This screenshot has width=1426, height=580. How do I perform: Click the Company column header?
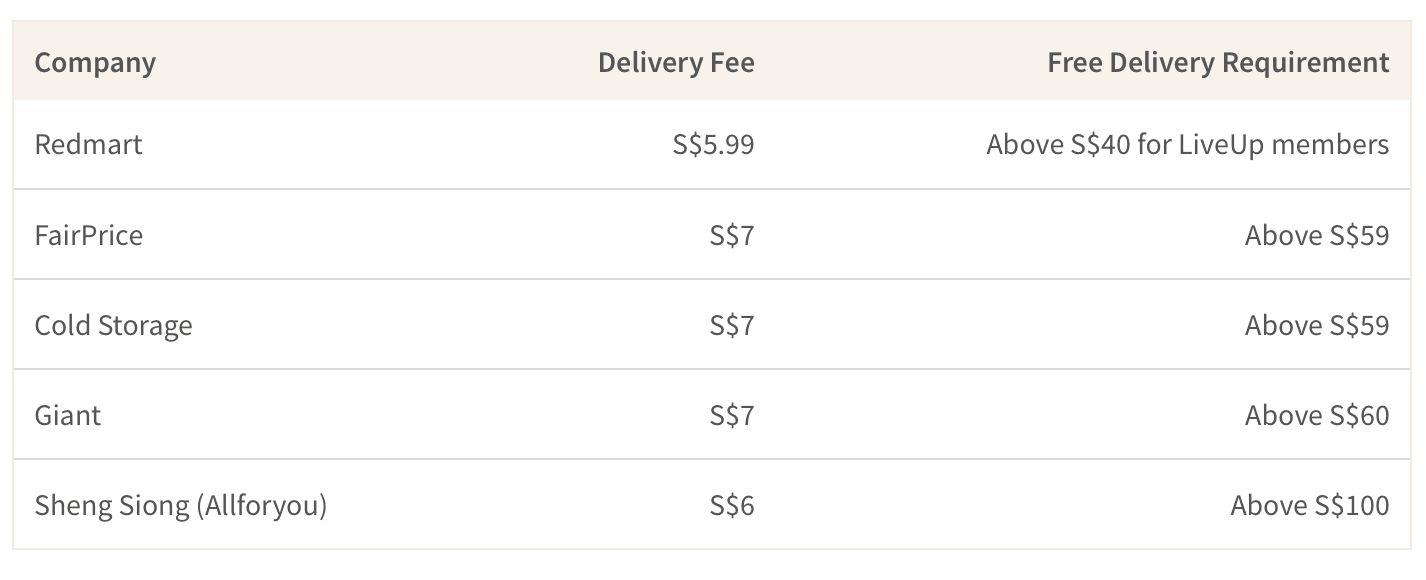(95, 63)
